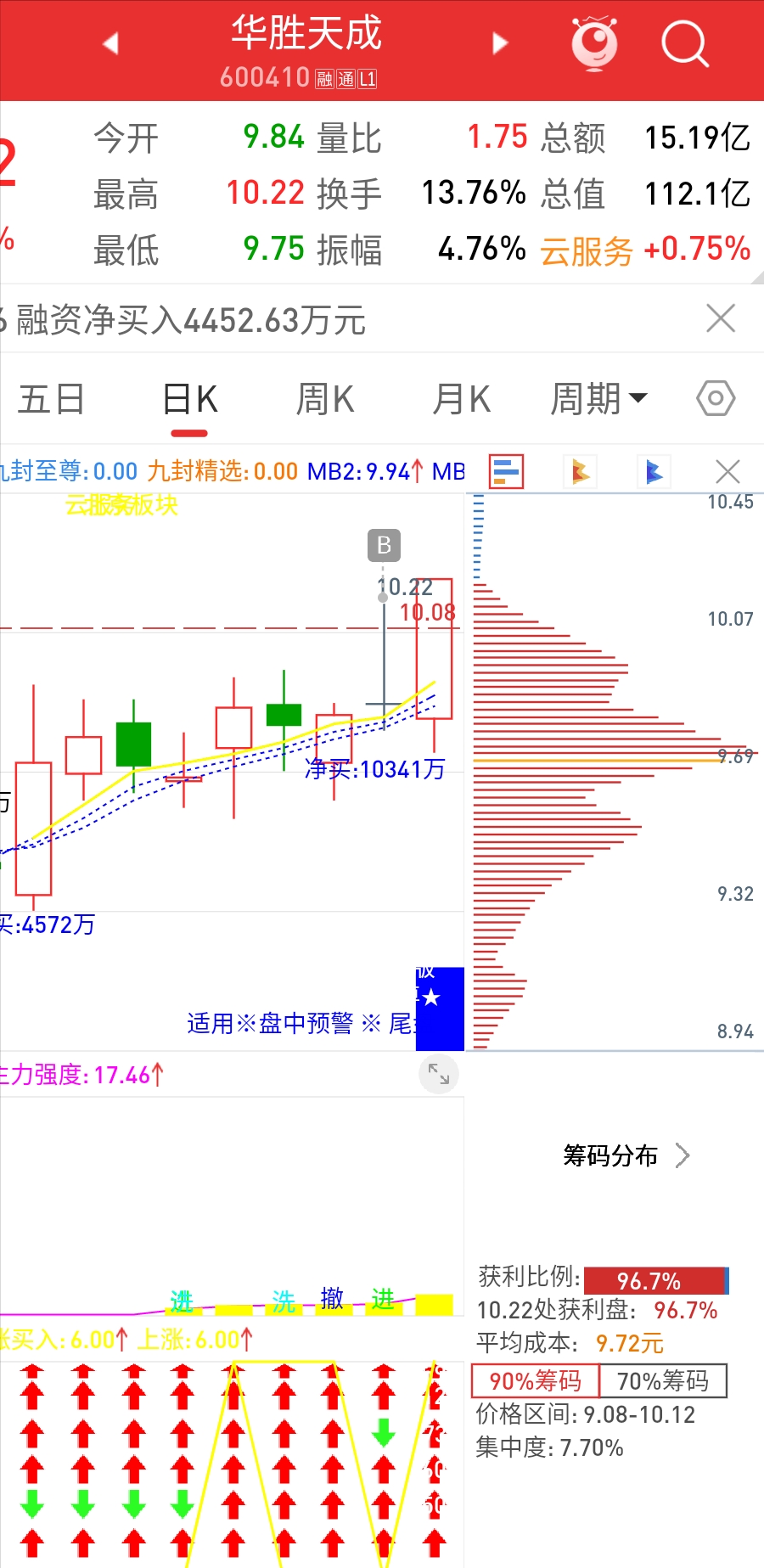This screenshot has width=764, height=1568.
Task: Tap 云服务板块 yellow chart label
Action: 121,505
